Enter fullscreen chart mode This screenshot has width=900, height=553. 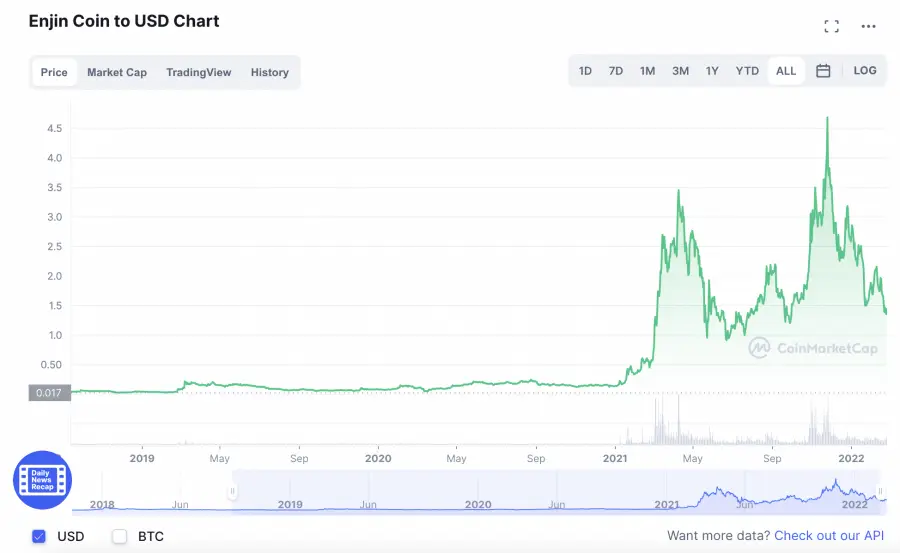point(831,26)
